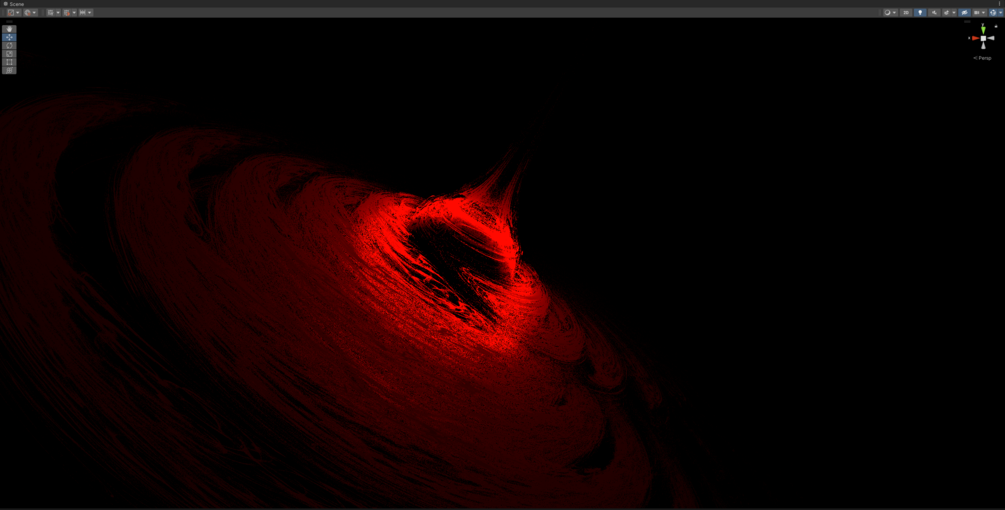Select the combined Transform tool
The image size is (1005, 510).
9,70
